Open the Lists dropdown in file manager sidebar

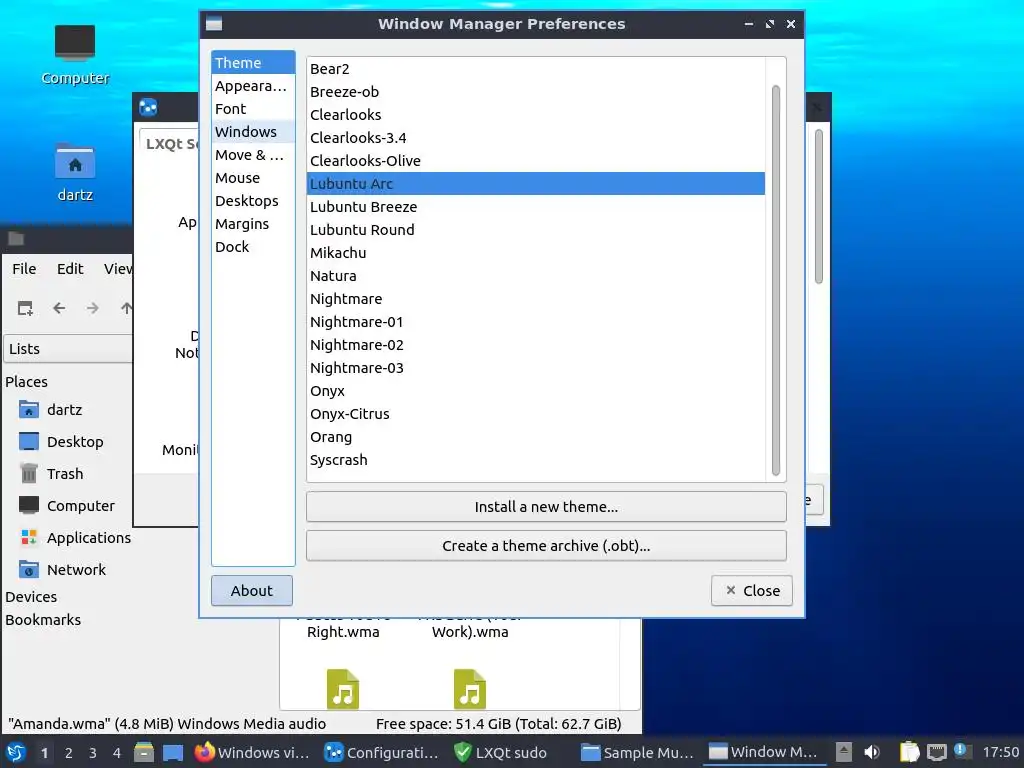[x=68, y=349]
